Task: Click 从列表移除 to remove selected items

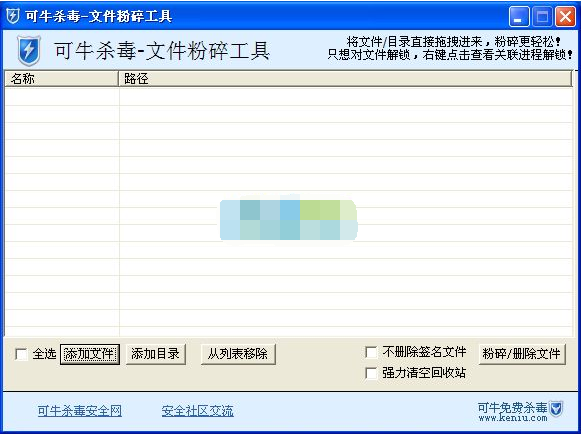Action: [x=238, y=354]
